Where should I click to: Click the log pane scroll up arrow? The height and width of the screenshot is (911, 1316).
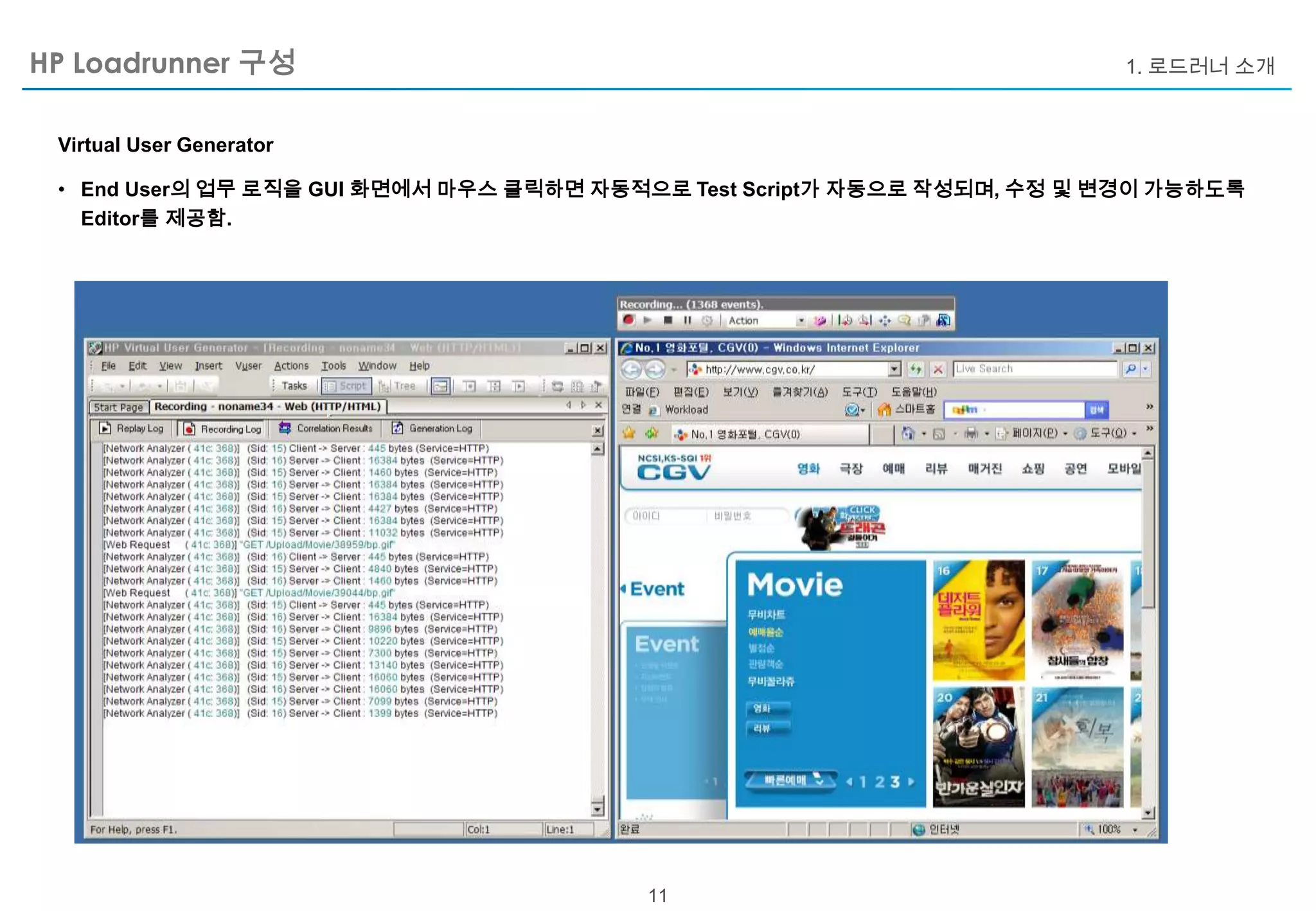click(x=598, y=448)
